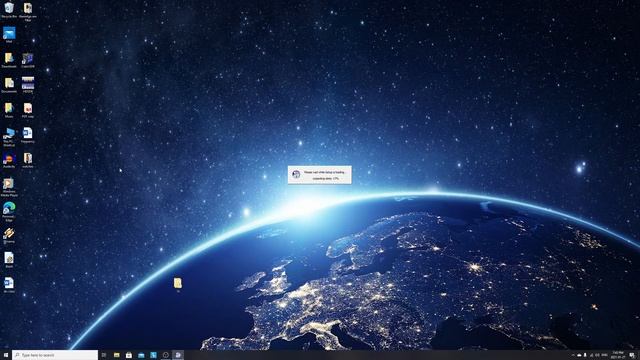
Task: Open Task View from the taskbar
Action: click(x=104, y=355)
